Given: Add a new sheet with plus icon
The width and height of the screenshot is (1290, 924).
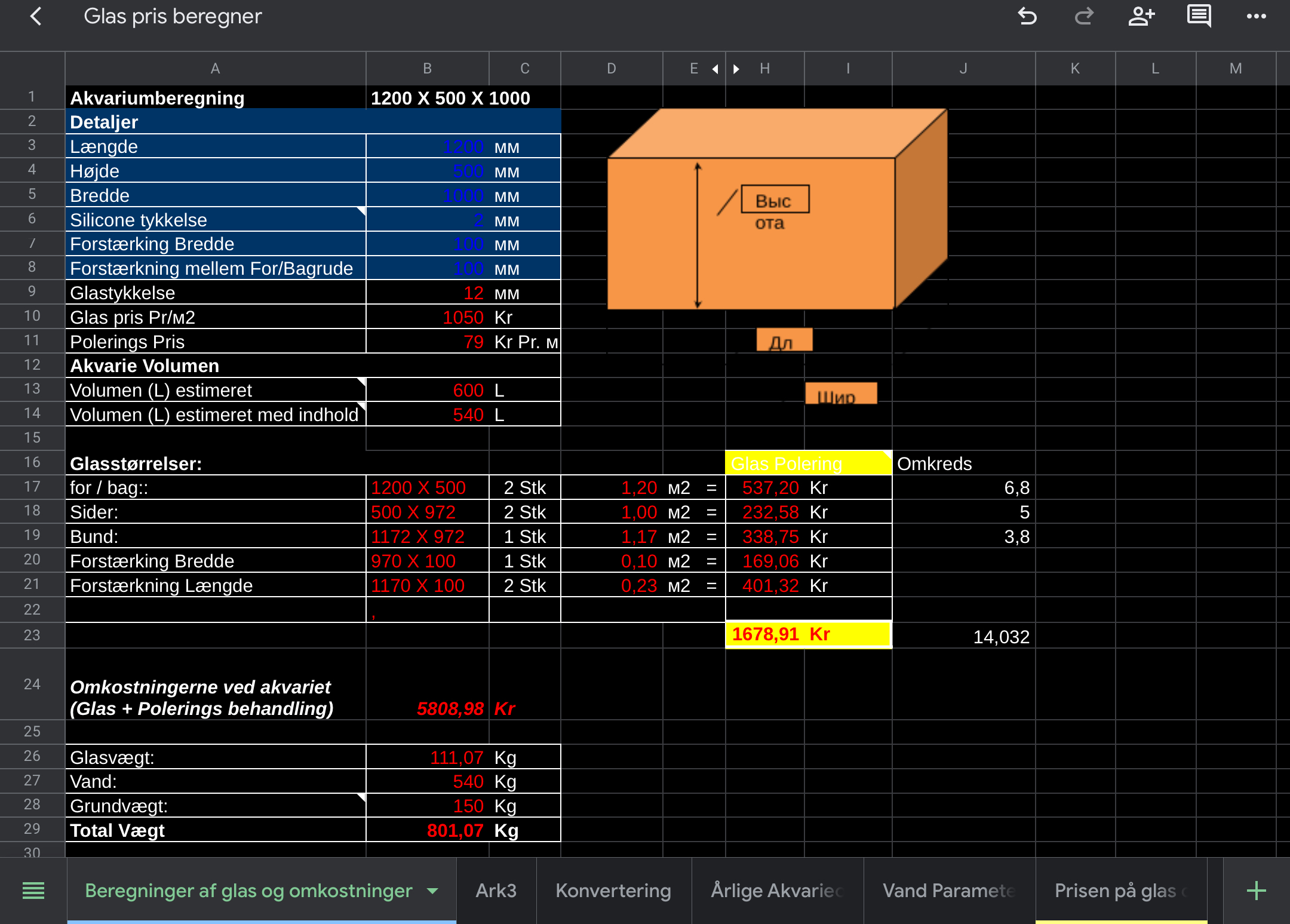Looking at the screenshot, I should coord(1256,891).
